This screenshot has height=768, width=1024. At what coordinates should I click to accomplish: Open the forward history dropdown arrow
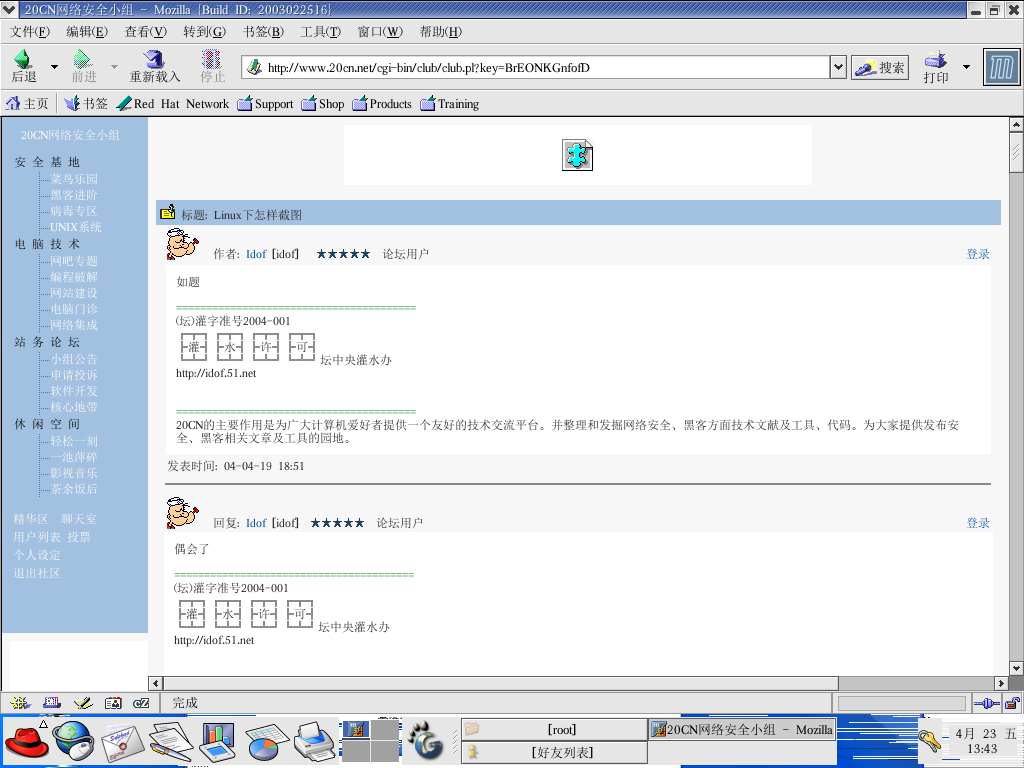tap(114, 67)
